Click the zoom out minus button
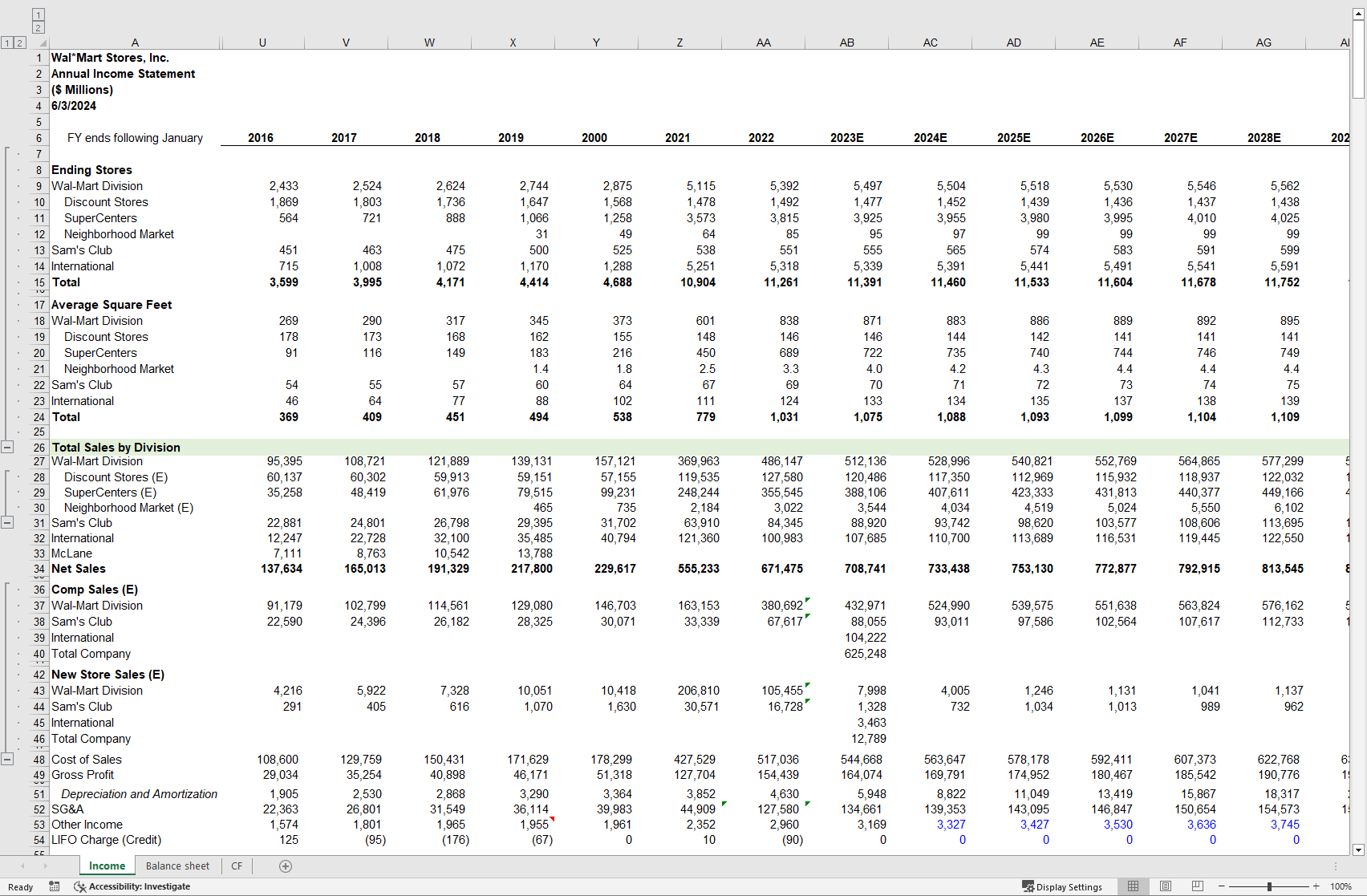This screenshot has width=1367, height=896. click(1221, 886)
